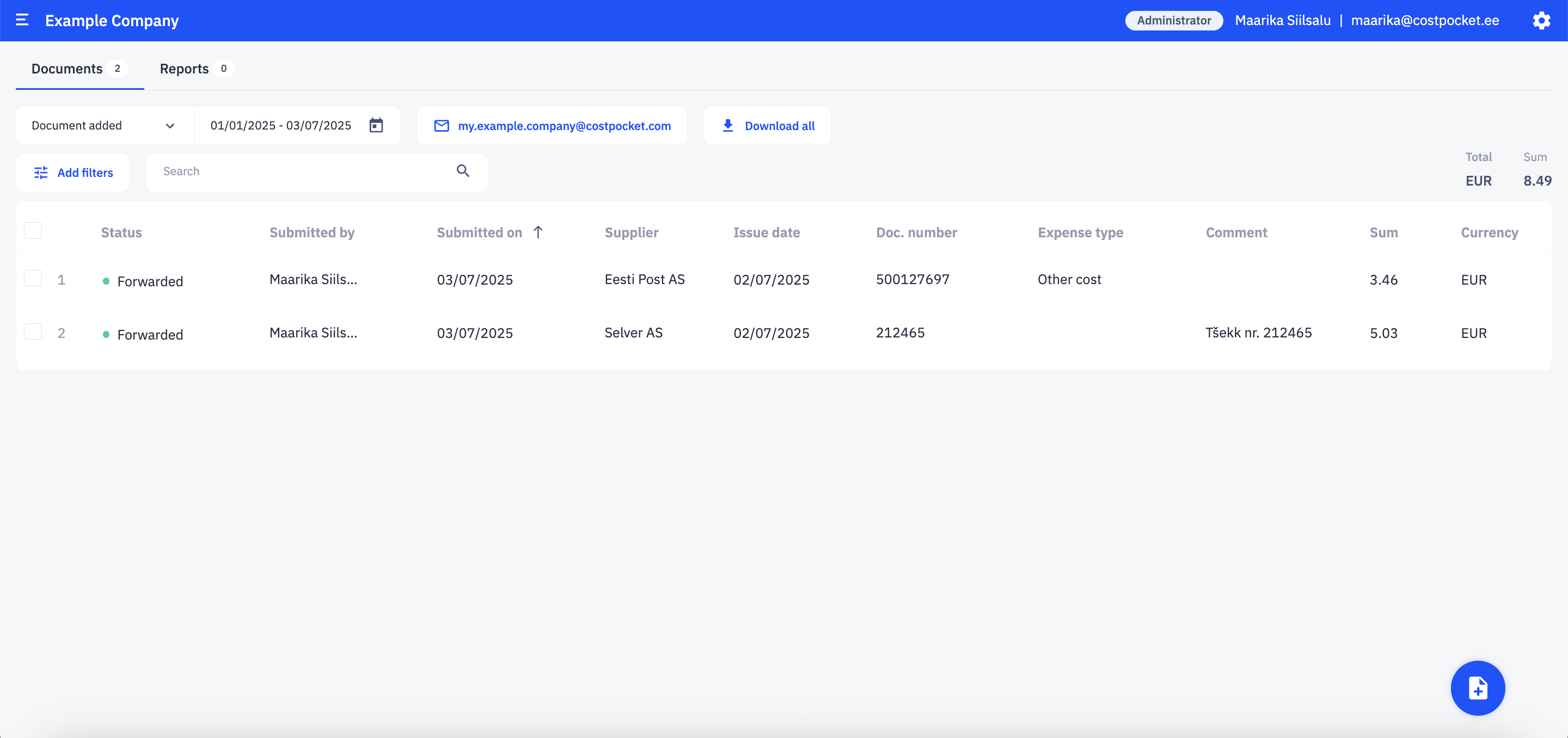Sort by Supplier column header
This screenshot has width=1568, height=738.
pyautogui.click(x=631, y=232)
